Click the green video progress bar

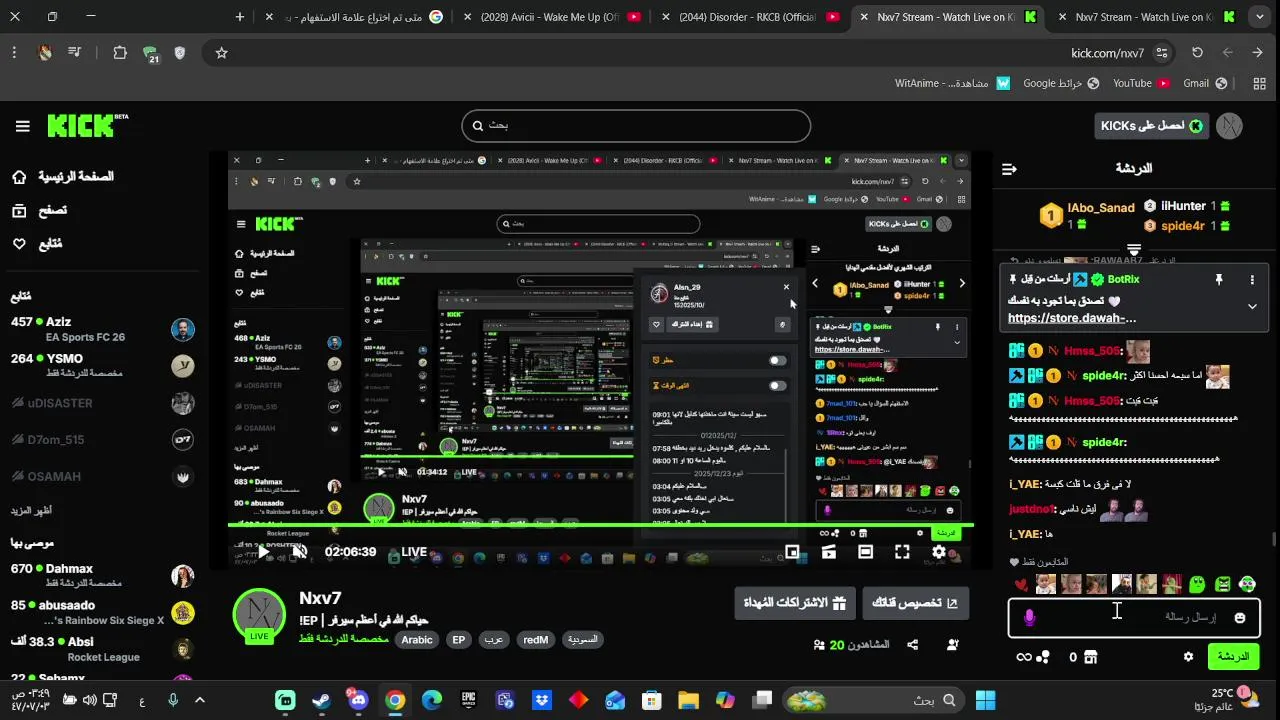[x=601, y=525]
